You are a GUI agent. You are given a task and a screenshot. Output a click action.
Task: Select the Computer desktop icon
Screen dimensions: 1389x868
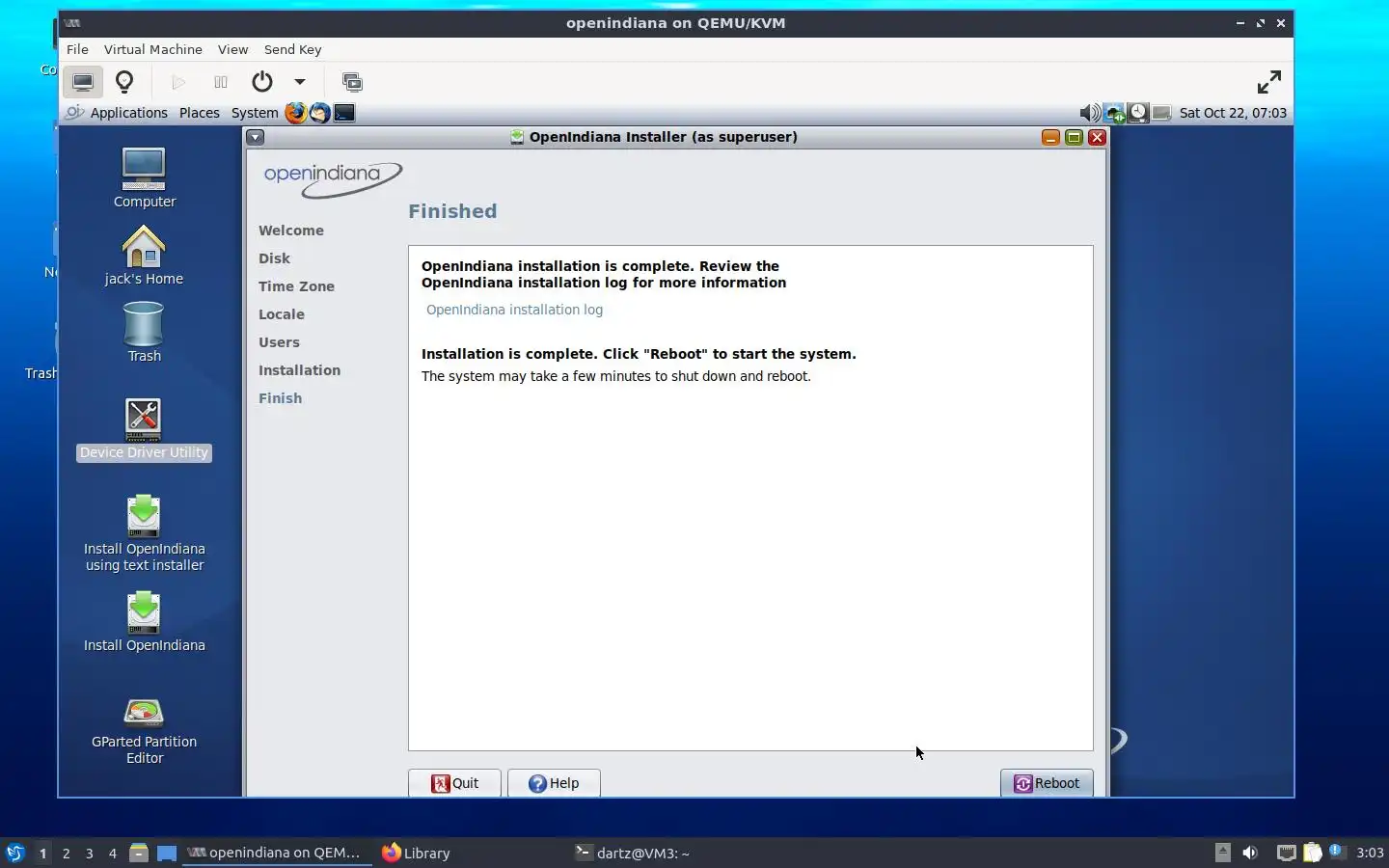click(144, 178)
